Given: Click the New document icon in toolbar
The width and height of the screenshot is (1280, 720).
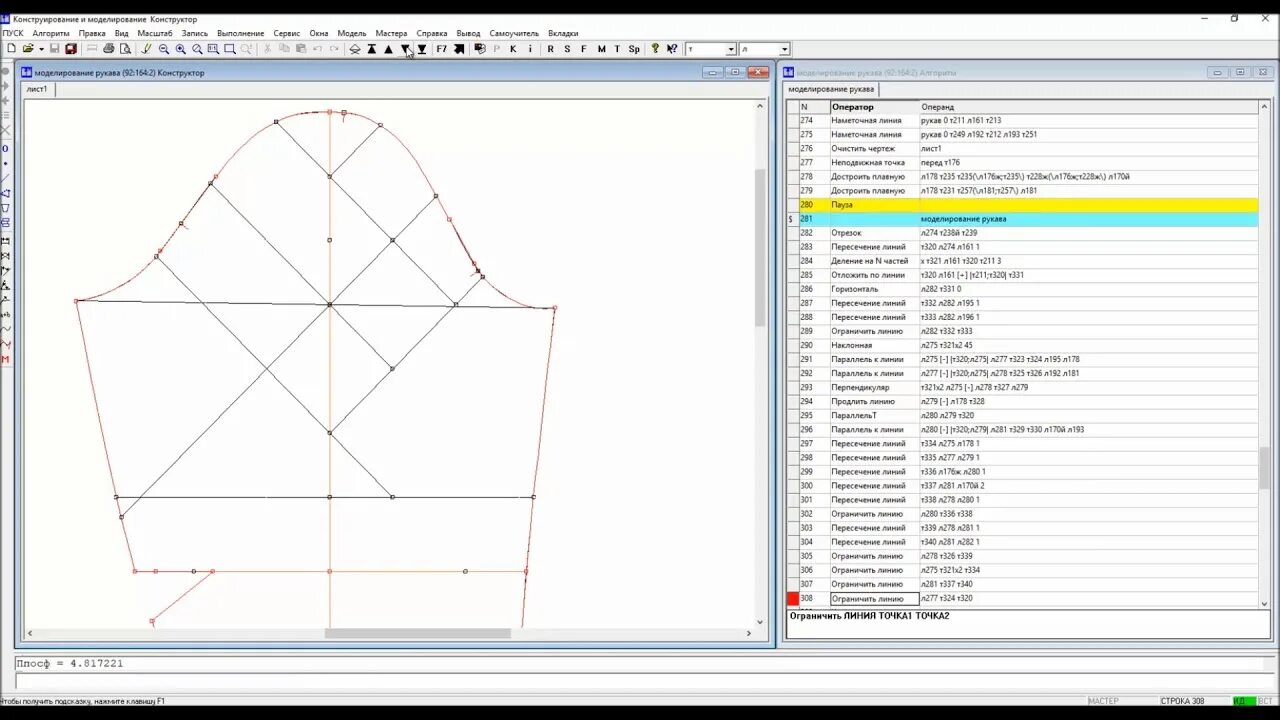Looking at the screenshot, I should pos(11,49).
